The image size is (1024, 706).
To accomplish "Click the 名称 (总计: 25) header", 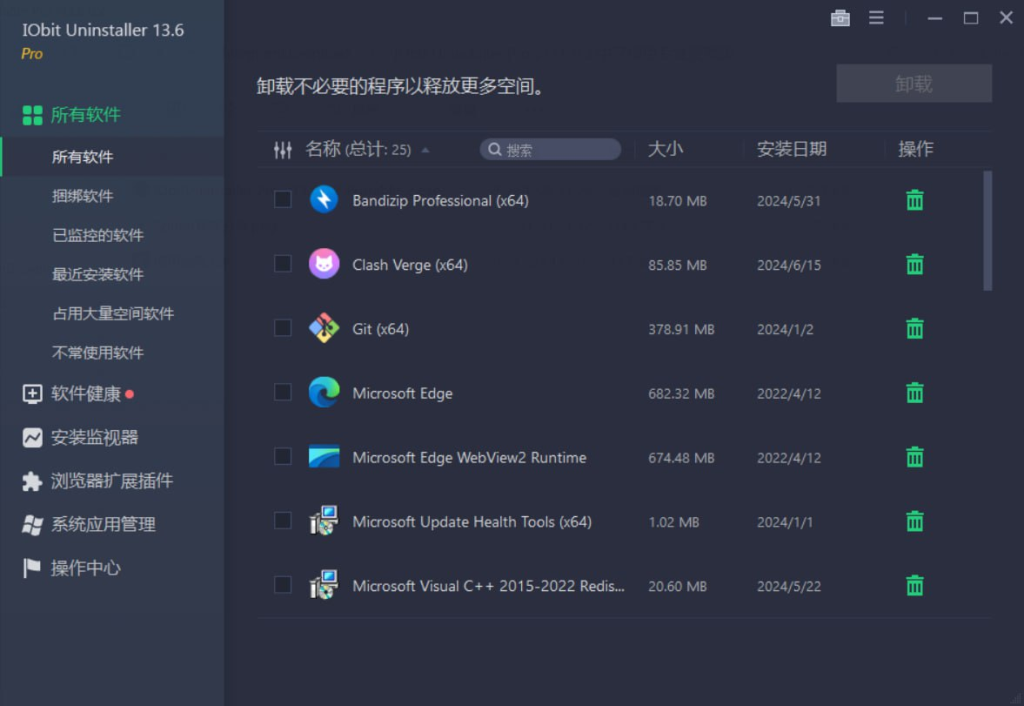I will (358, 150).
